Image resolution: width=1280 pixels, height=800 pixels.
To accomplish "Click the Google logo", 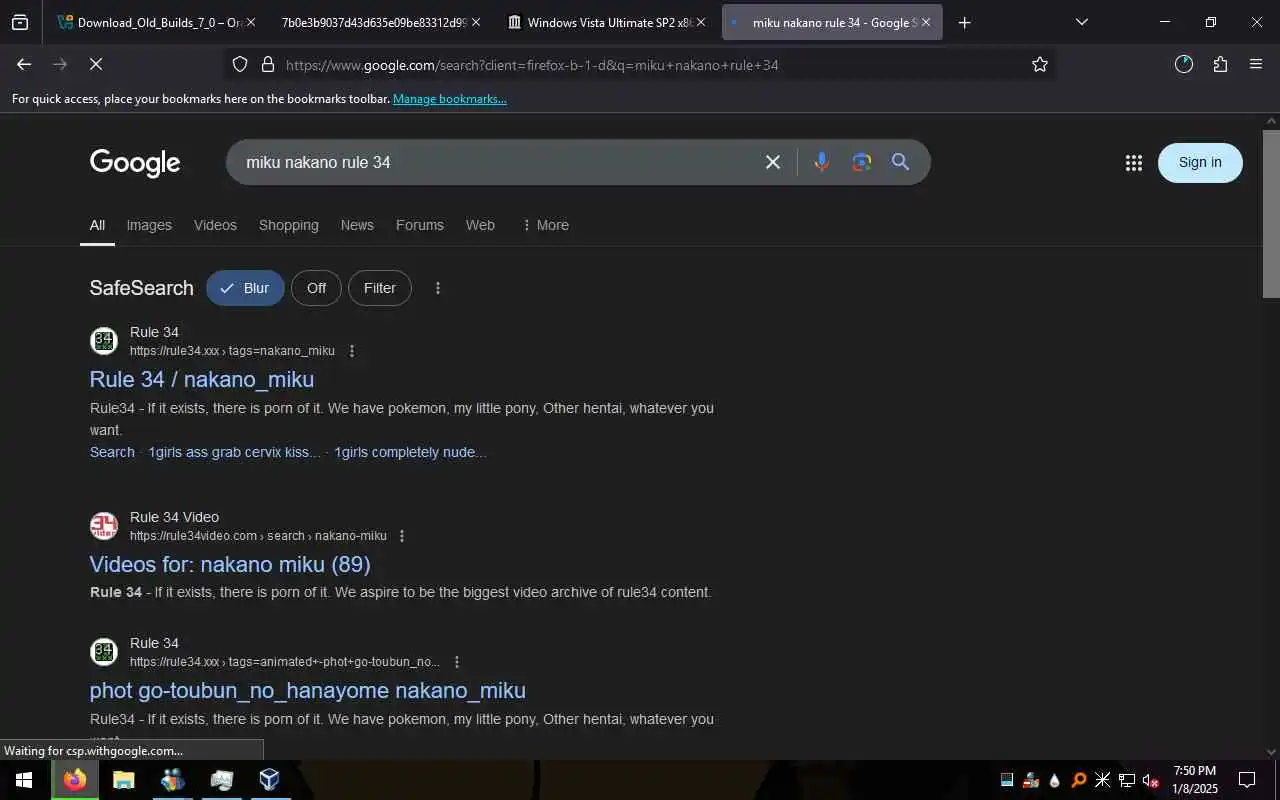I will 135,163.
